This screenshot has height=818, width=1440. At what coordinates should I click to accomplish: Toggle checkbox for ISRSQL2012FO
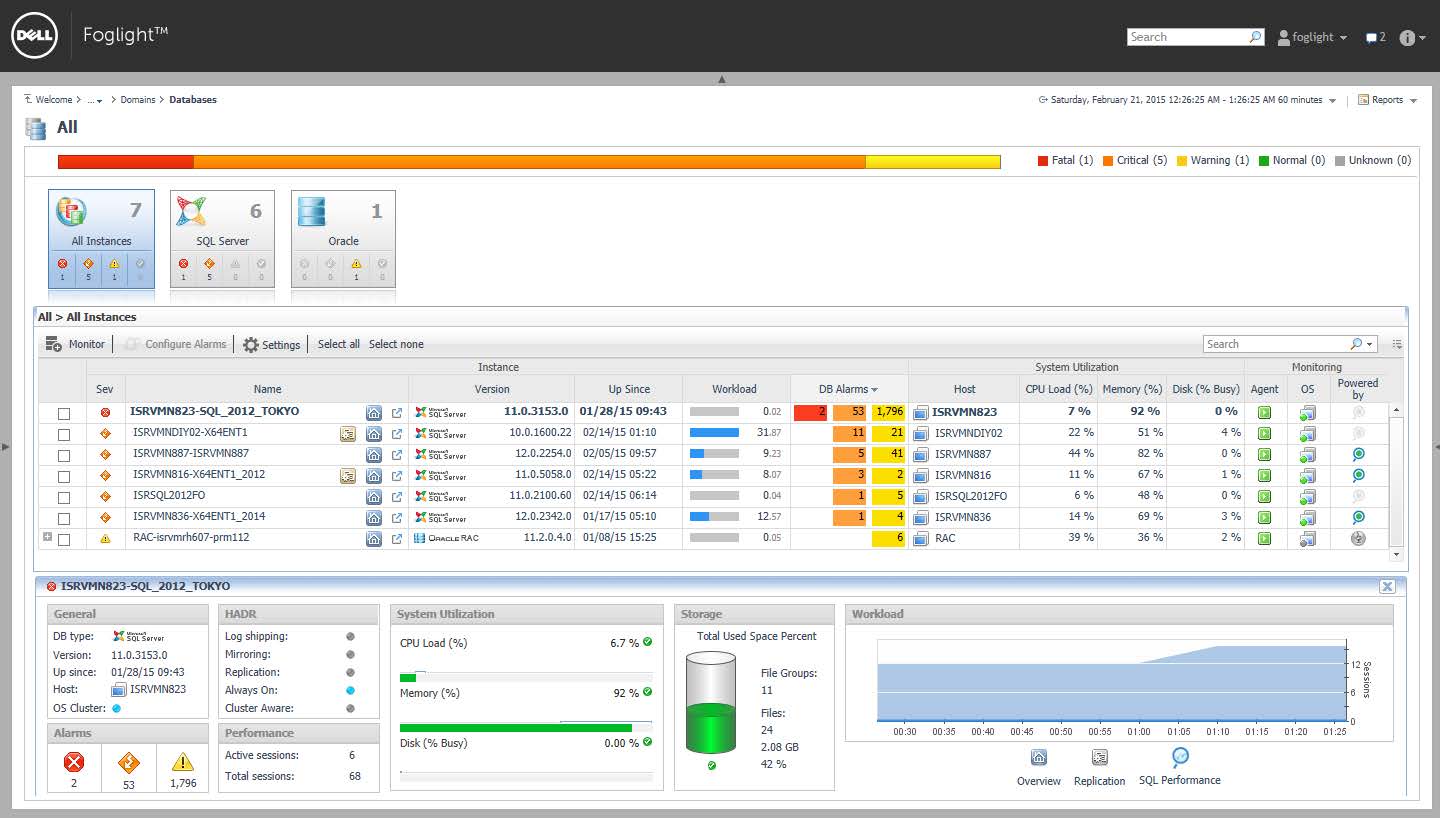coord(64,497)
